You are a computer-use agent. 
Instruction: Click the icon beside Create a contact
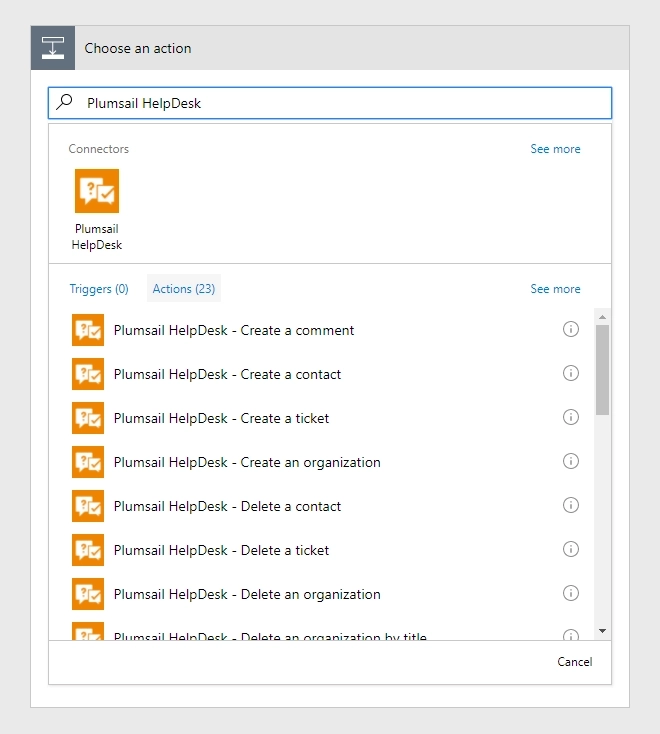[x=88, y=374]
